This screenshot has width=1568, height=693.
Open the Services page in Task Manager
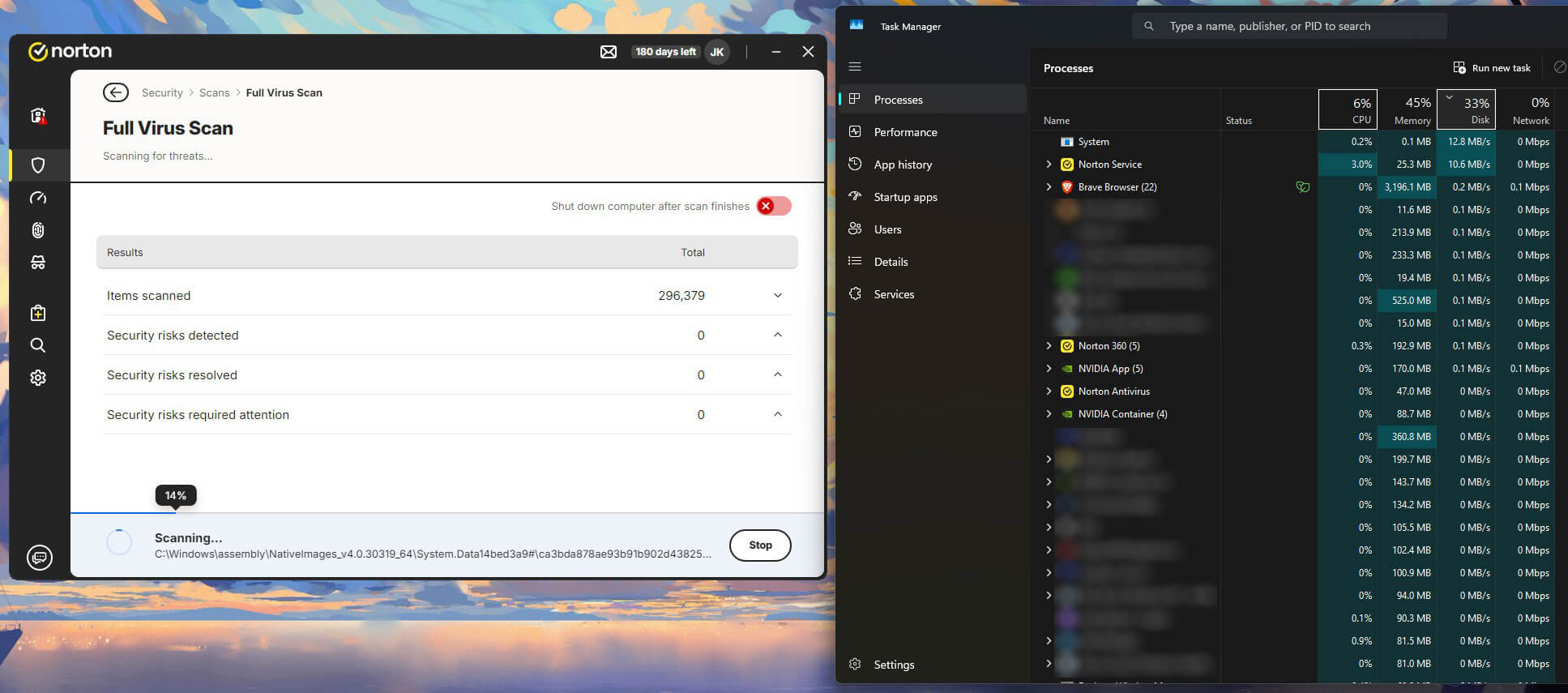(x=933, y=294)
